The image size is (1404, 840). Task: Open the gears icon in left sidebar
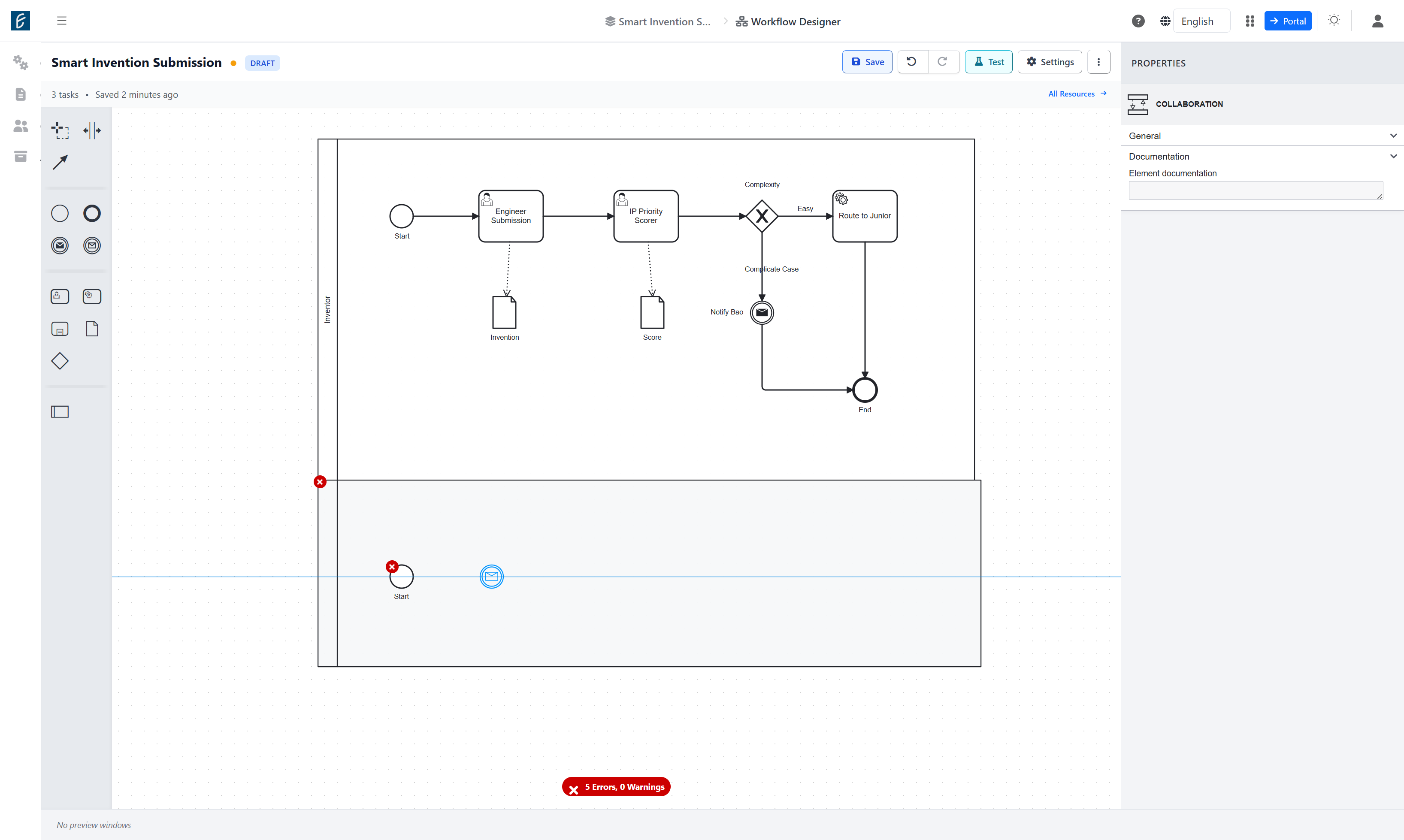20,62
